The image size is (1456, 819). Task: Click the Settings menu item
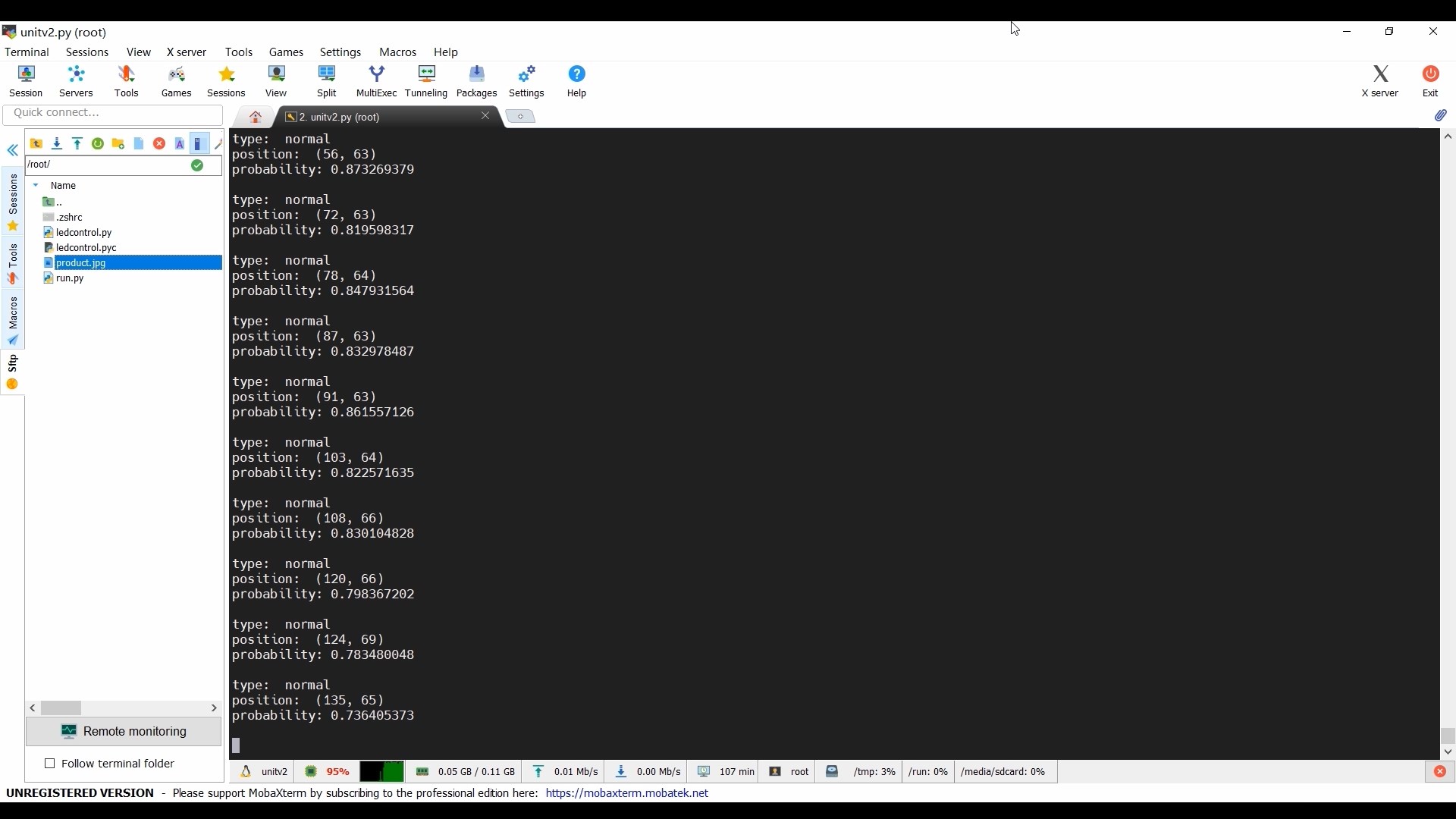(x=340, y=52)
